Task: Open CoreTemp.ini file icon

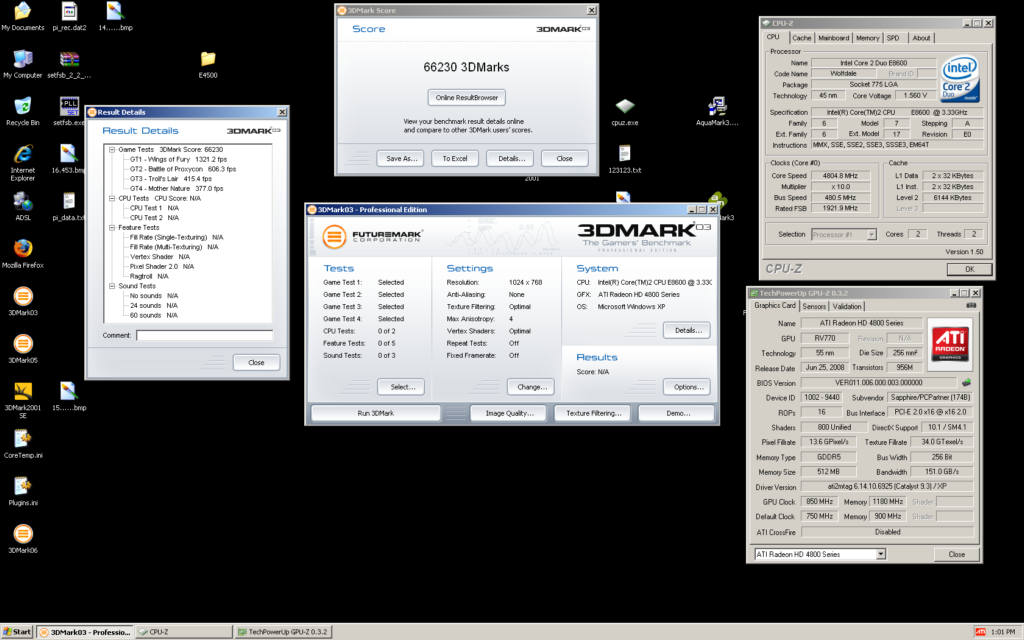Action: (22, 443)
